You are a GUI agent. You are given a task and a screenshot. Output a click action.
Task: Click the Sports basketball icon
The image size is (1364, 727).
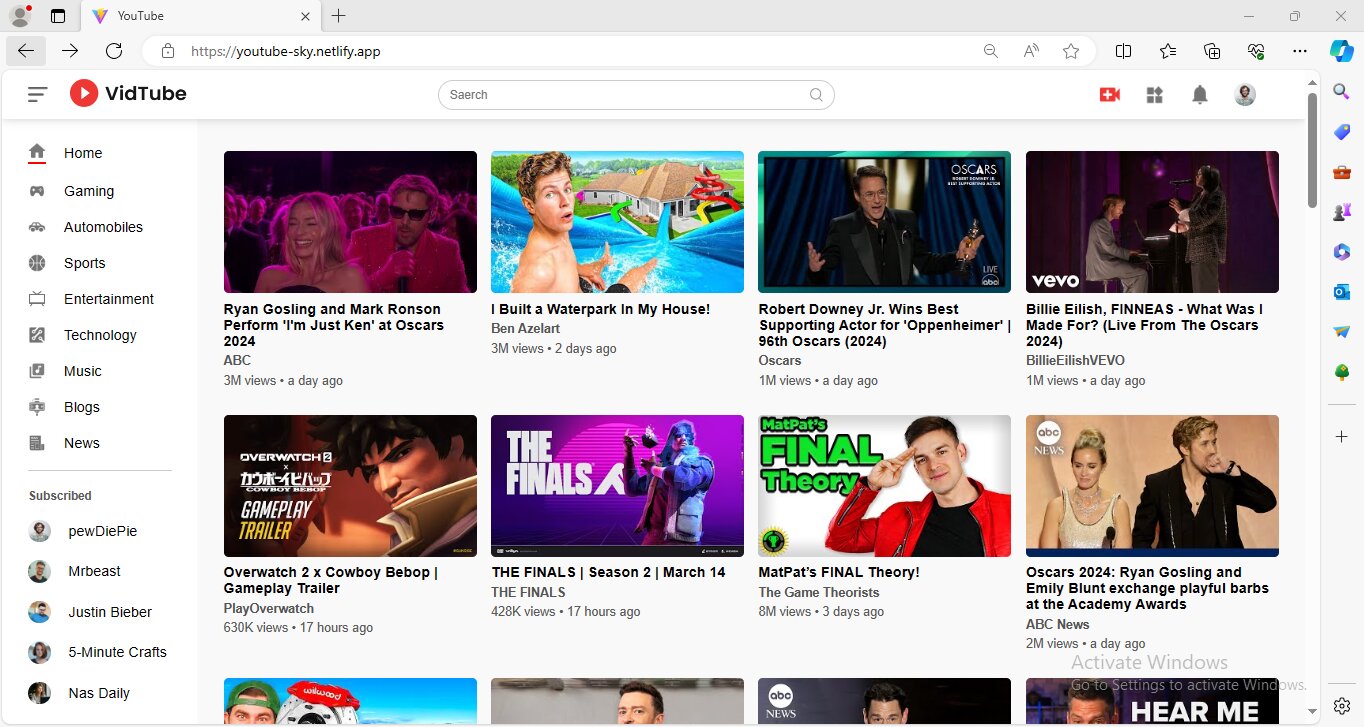(x=37, y=263)
